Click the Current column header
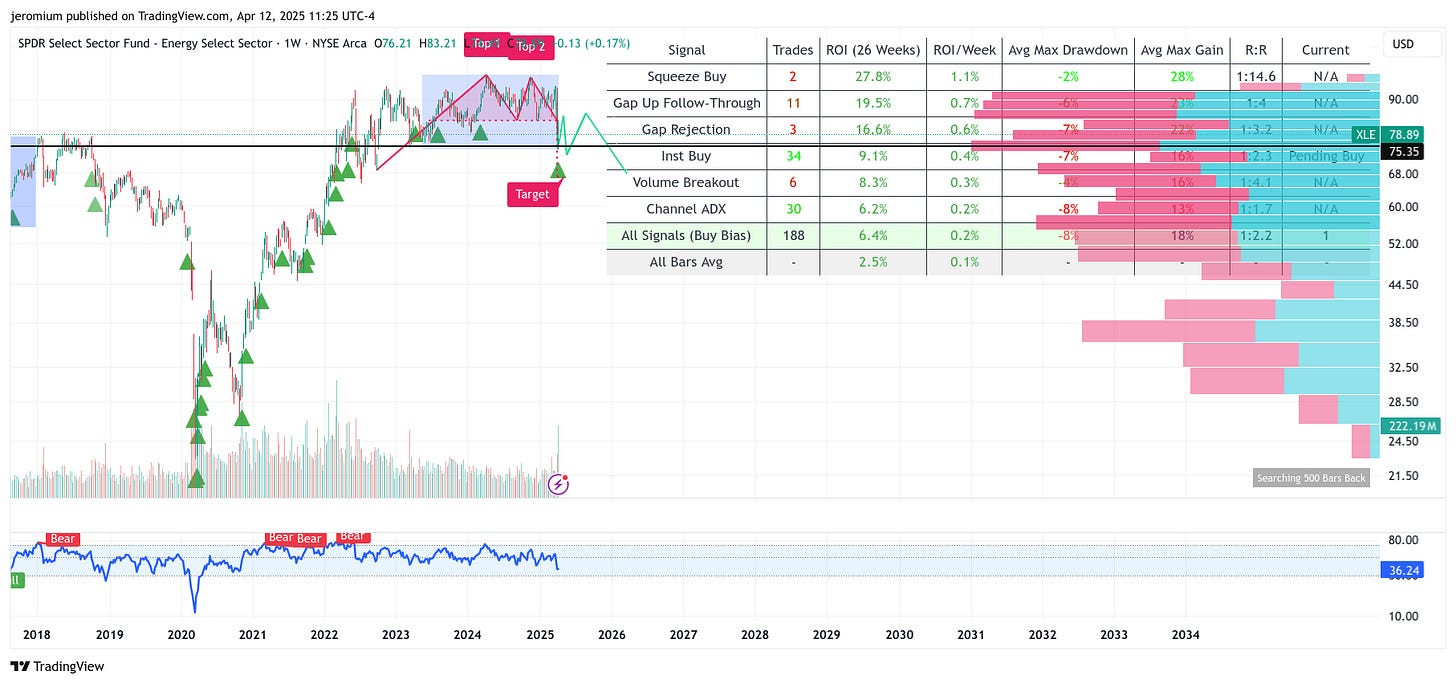The height and width of the screenshot is (684, 1456). point(1326,50)
